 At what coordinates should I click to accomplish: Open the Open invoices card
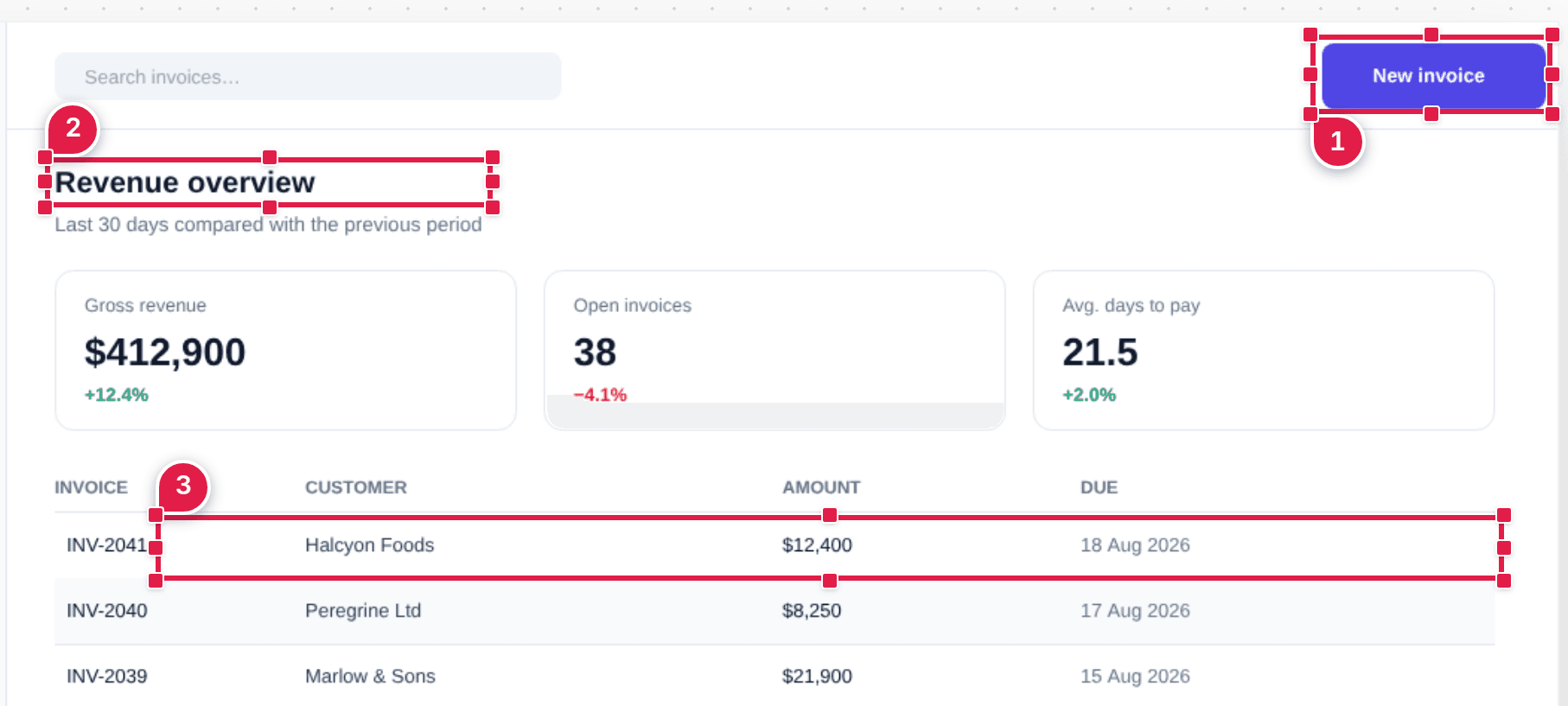[774, 350]
